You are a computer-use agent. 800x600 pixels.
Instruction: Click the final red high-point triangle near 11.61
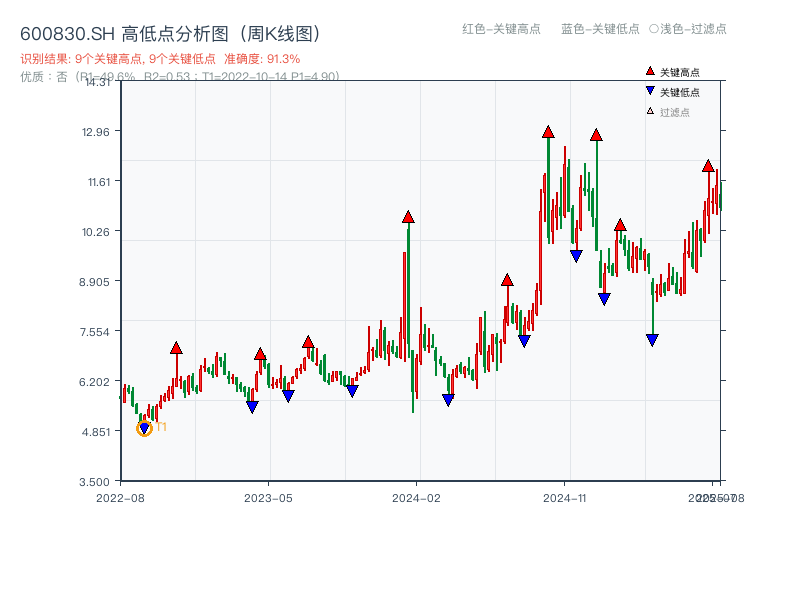click(709, 168)
